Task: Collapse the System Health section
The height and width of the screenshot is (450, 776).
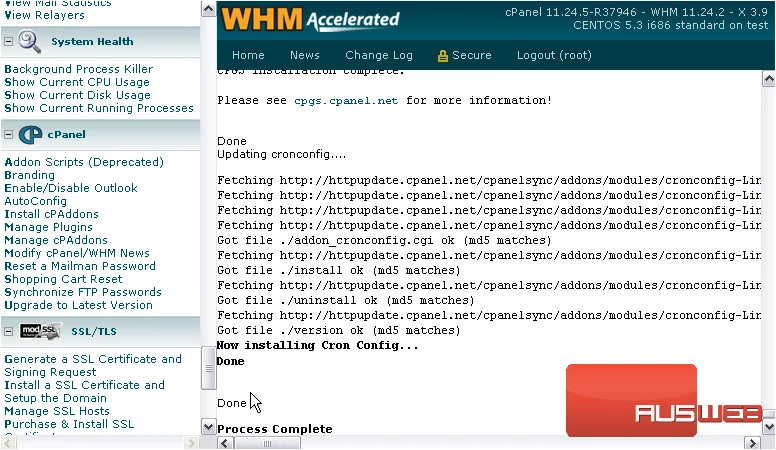Action: pos(8,42)
